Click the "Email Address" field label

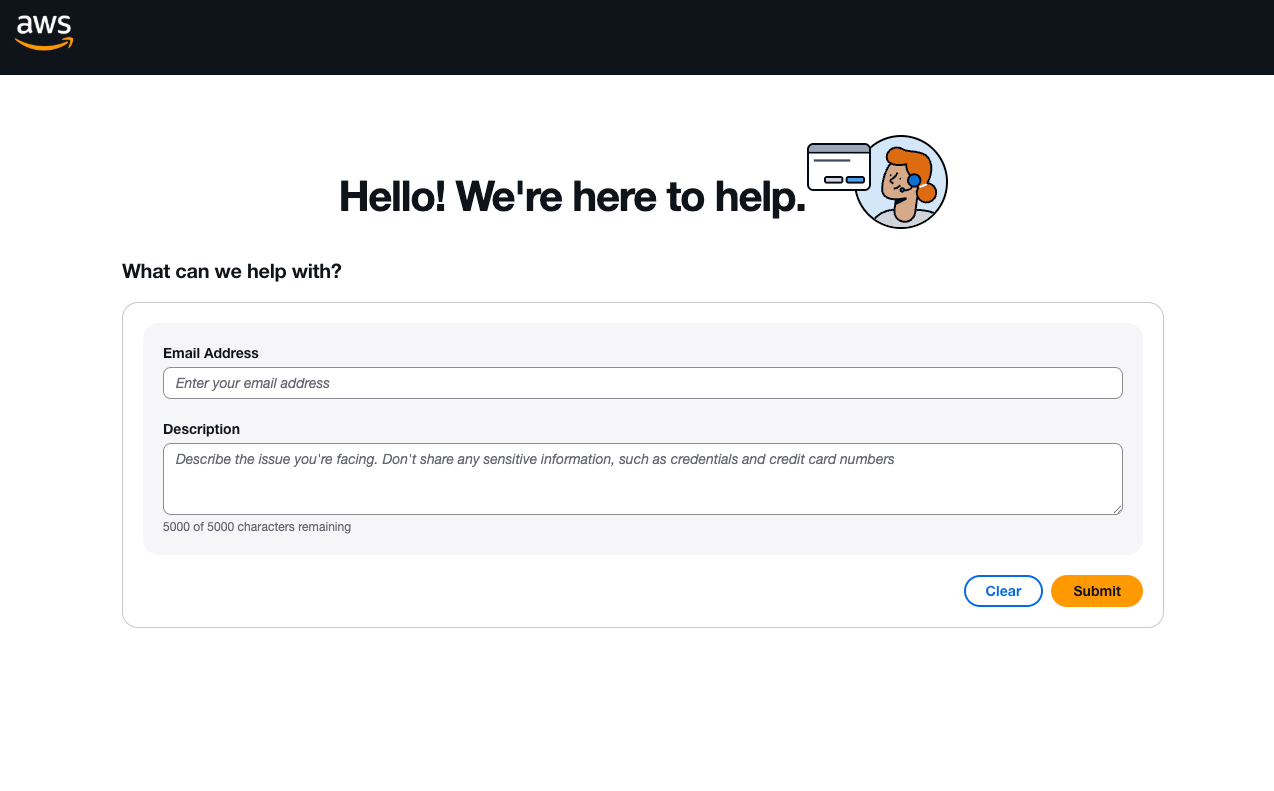pos(211,353)
